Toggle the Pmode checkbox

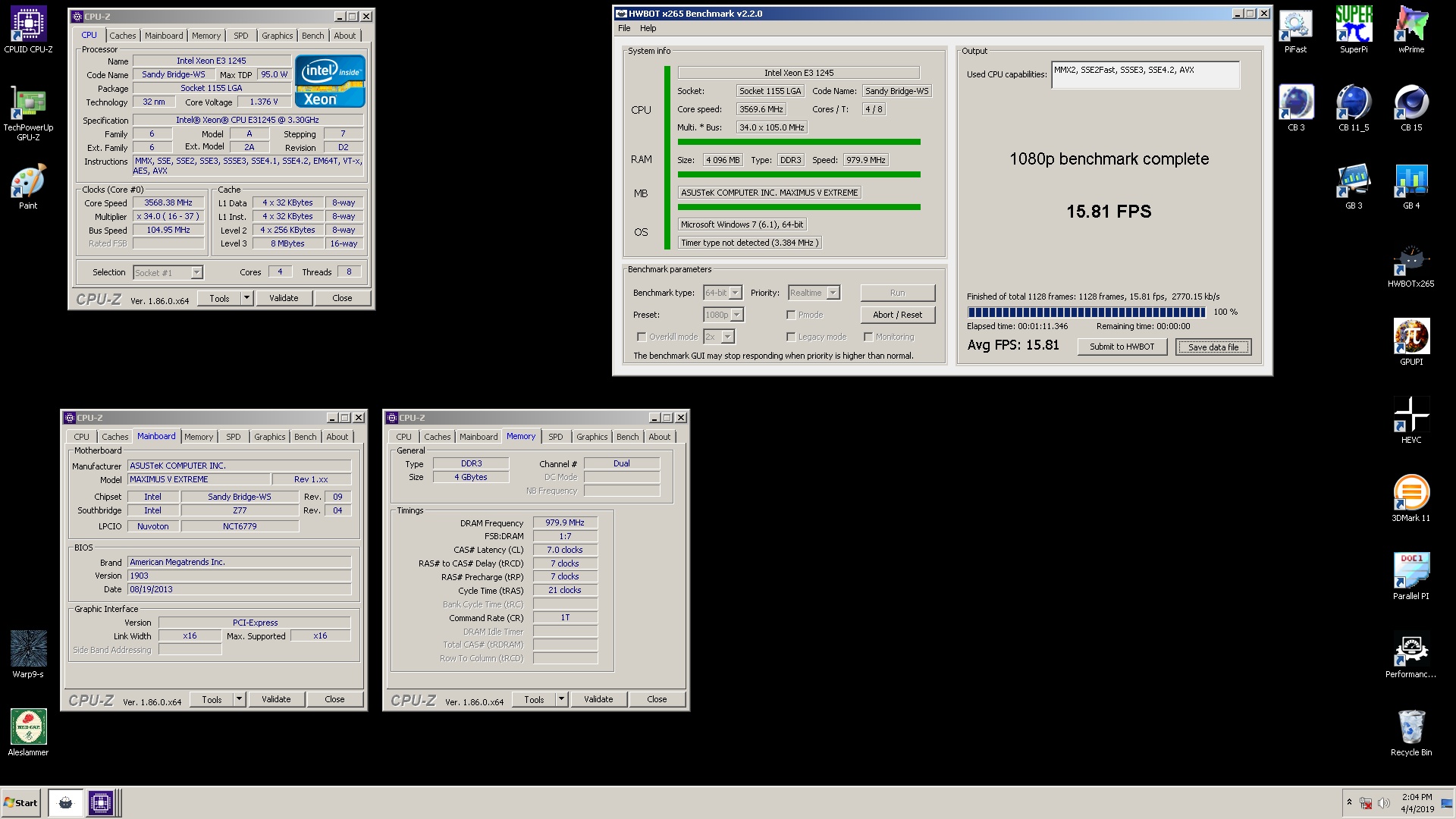pyautogui.click(x=791, y=315)
